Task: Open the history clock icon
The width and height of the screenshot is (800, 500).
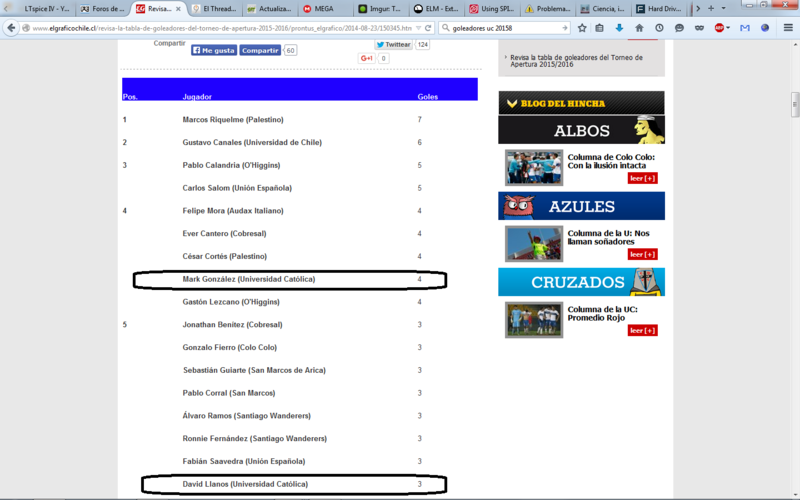Action: tap(659, 28)
